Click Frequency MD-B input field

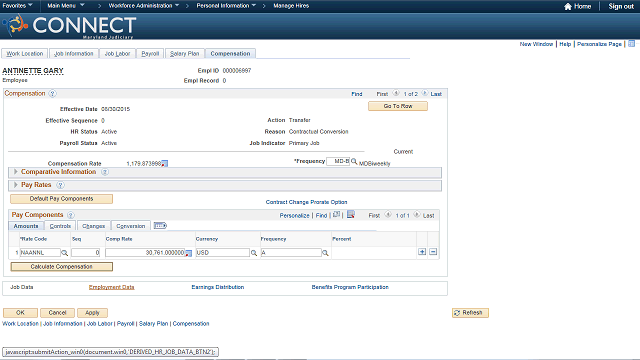[338, 161]
